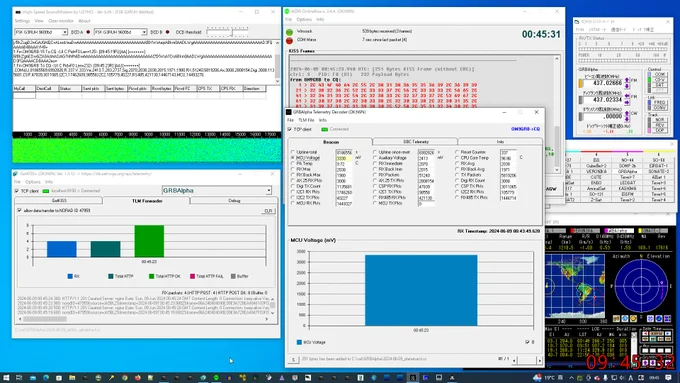
Task: Click the 437.02666 beacon frequency field
Action: pyautogui.click(x=604, y=82)
